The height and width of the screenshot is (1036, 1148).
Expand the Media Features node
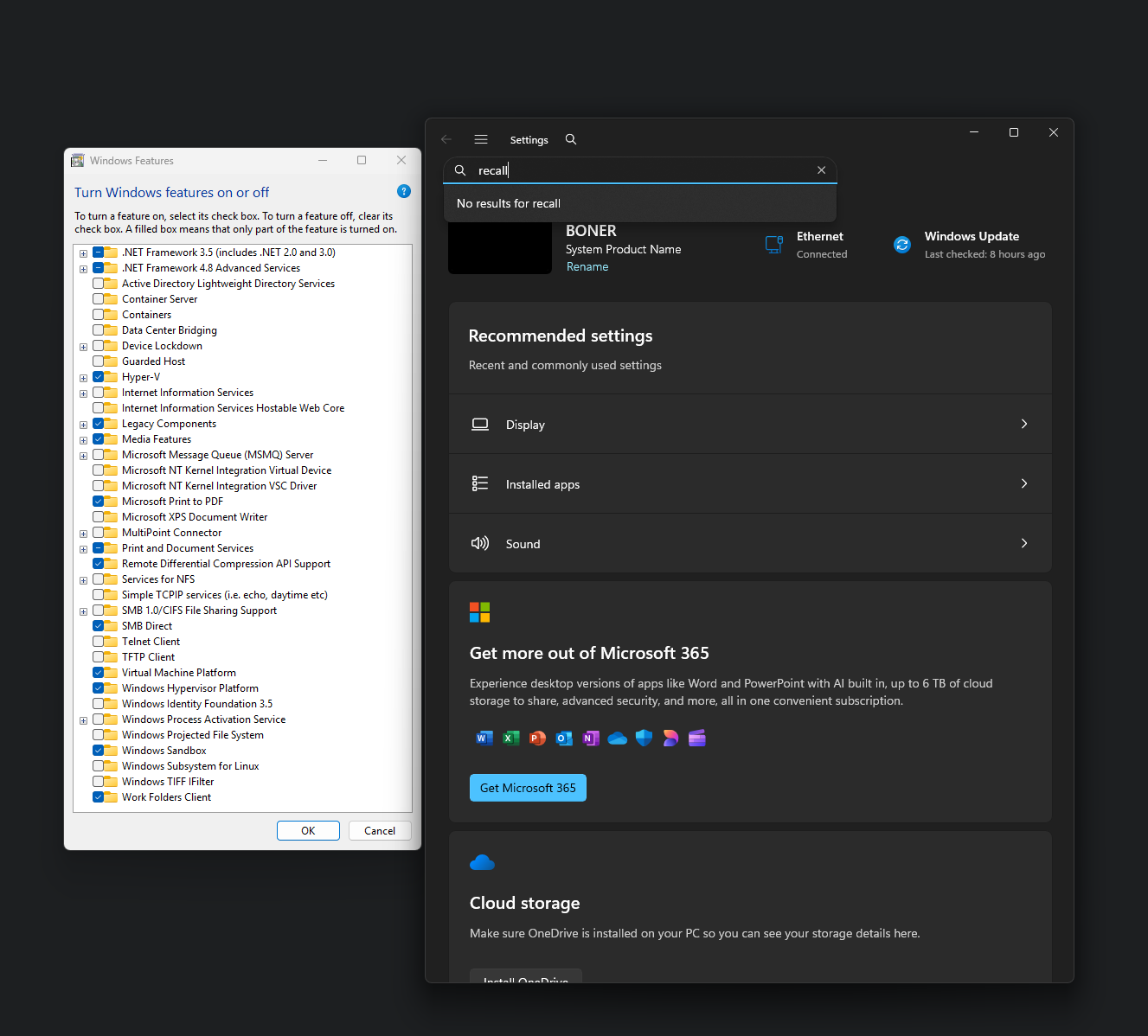click(x=83, y=440)
